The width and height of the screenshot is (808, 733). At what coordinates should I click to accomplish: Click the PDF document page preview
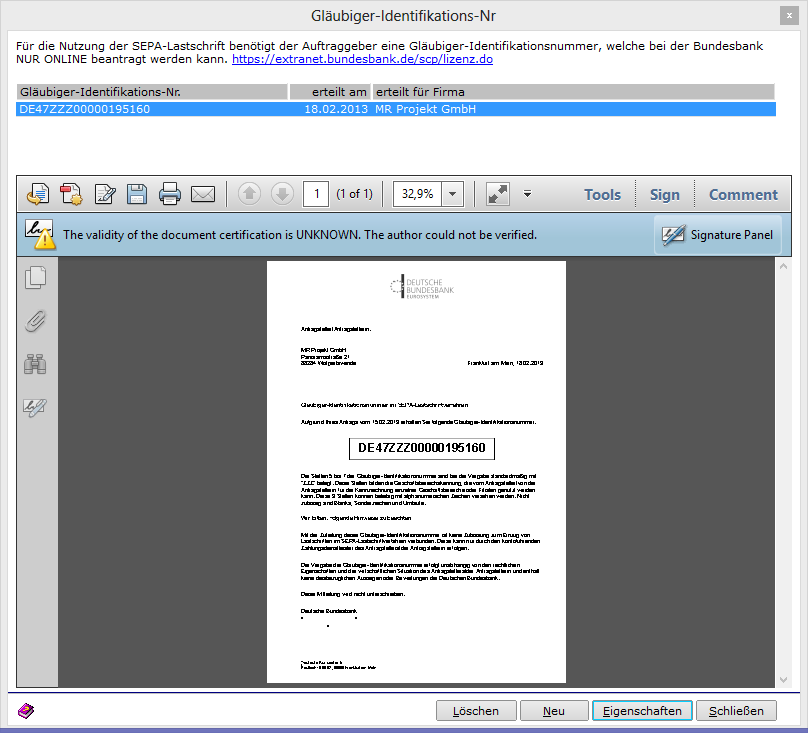(416, 472)
